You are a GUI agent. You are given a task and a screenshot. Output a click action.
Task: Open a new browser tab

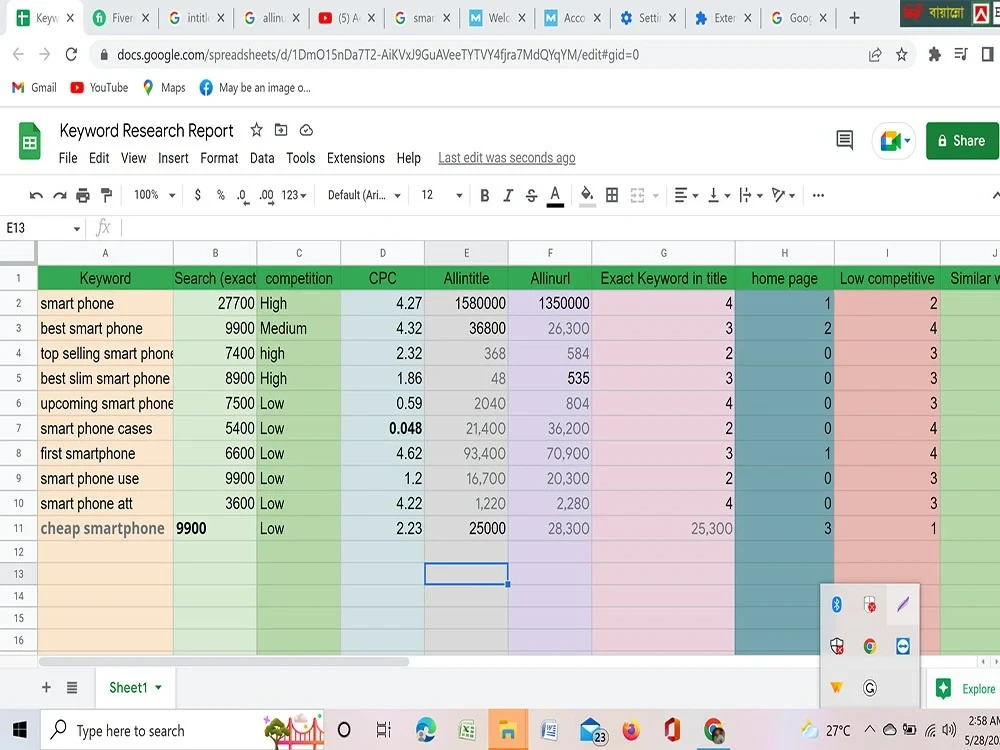tap(855, 18)
